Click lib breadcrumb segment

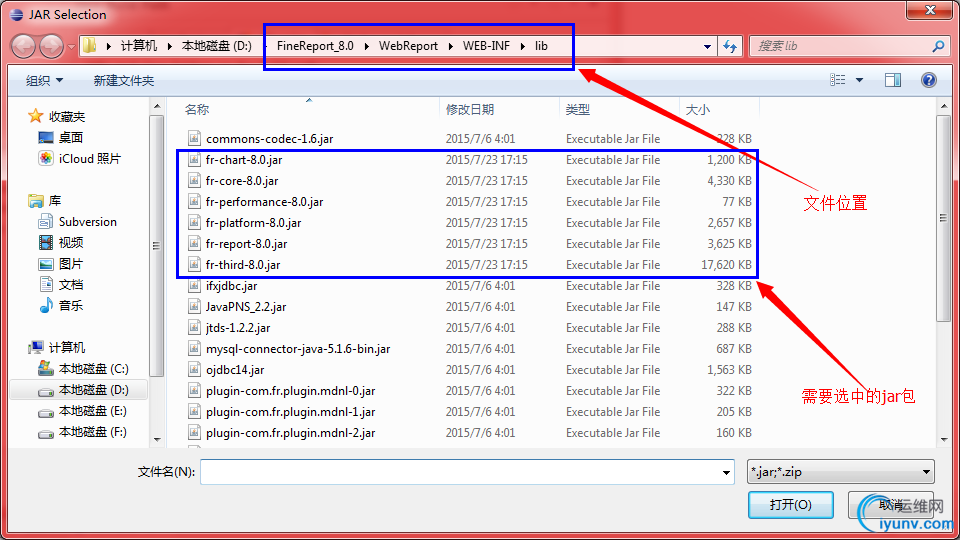point(541,46)
